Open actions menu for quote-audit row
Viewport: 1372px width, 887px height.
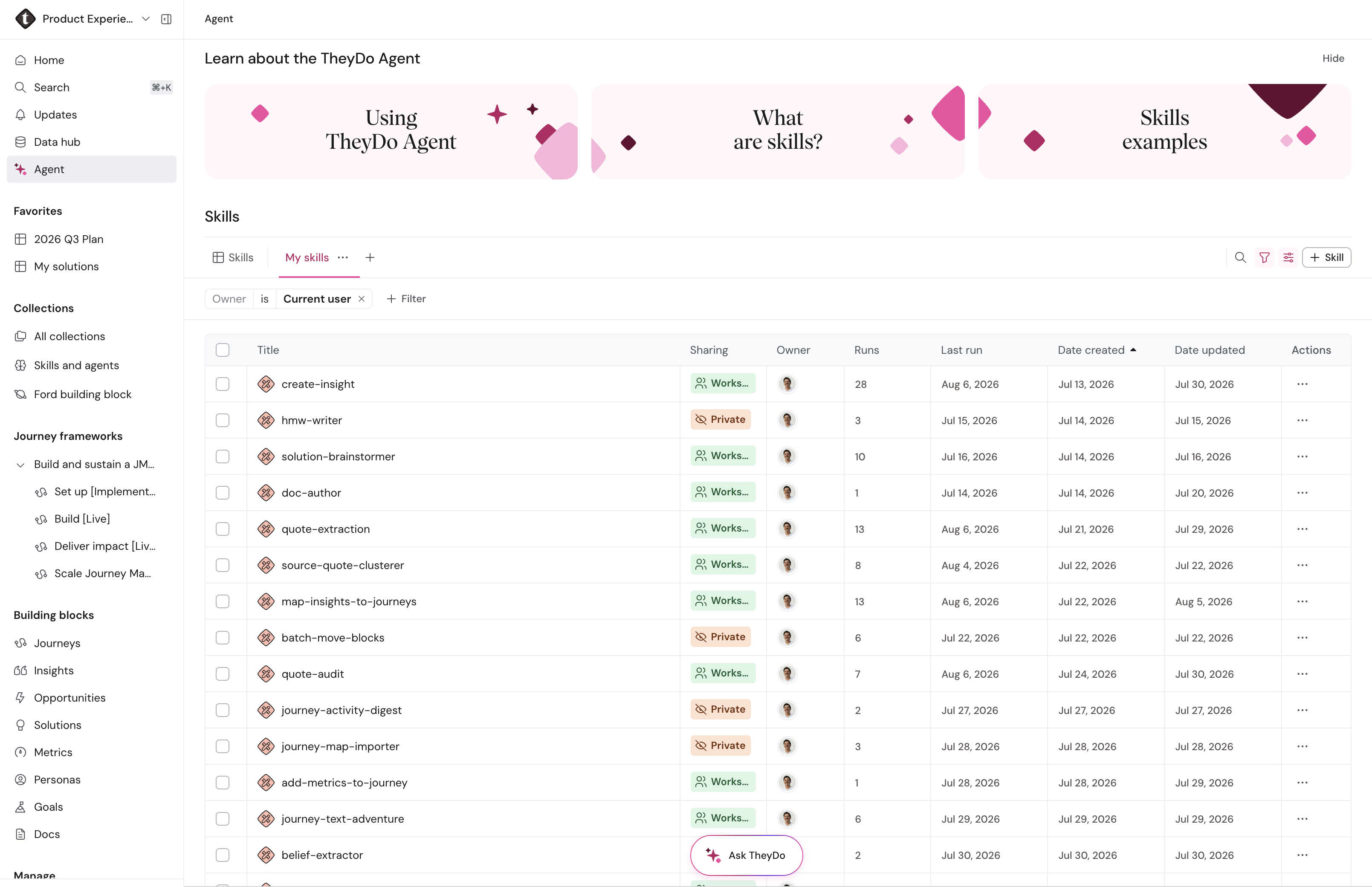[x=1303, y=674]
